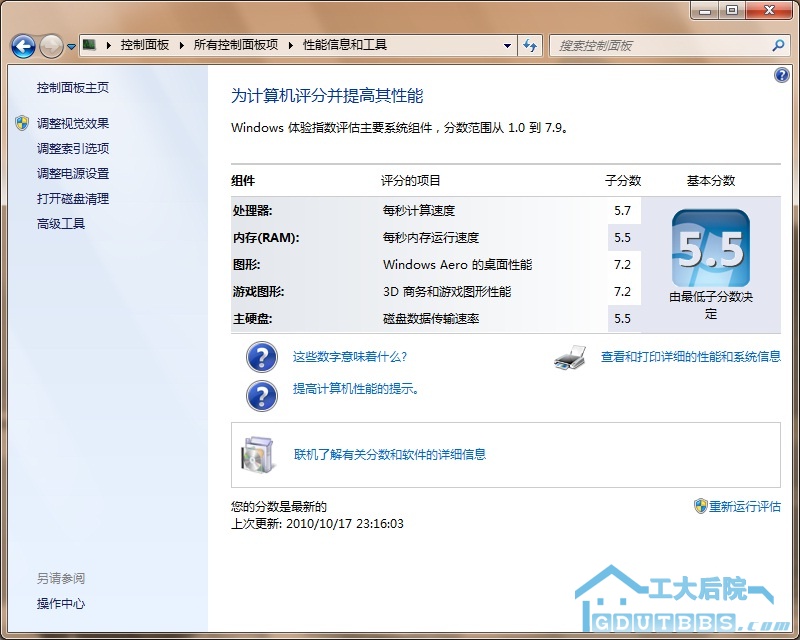800x640 pixels.
Task: Open the blue help question icon
Action: pyautogui.click(x=782, y=76)
